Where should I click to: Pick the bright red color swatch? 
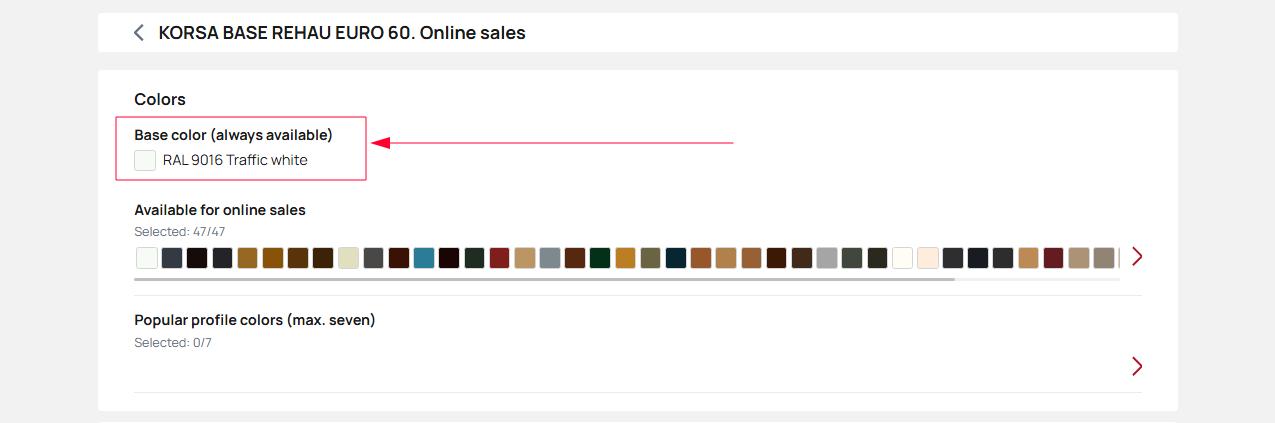coord(499,257)
